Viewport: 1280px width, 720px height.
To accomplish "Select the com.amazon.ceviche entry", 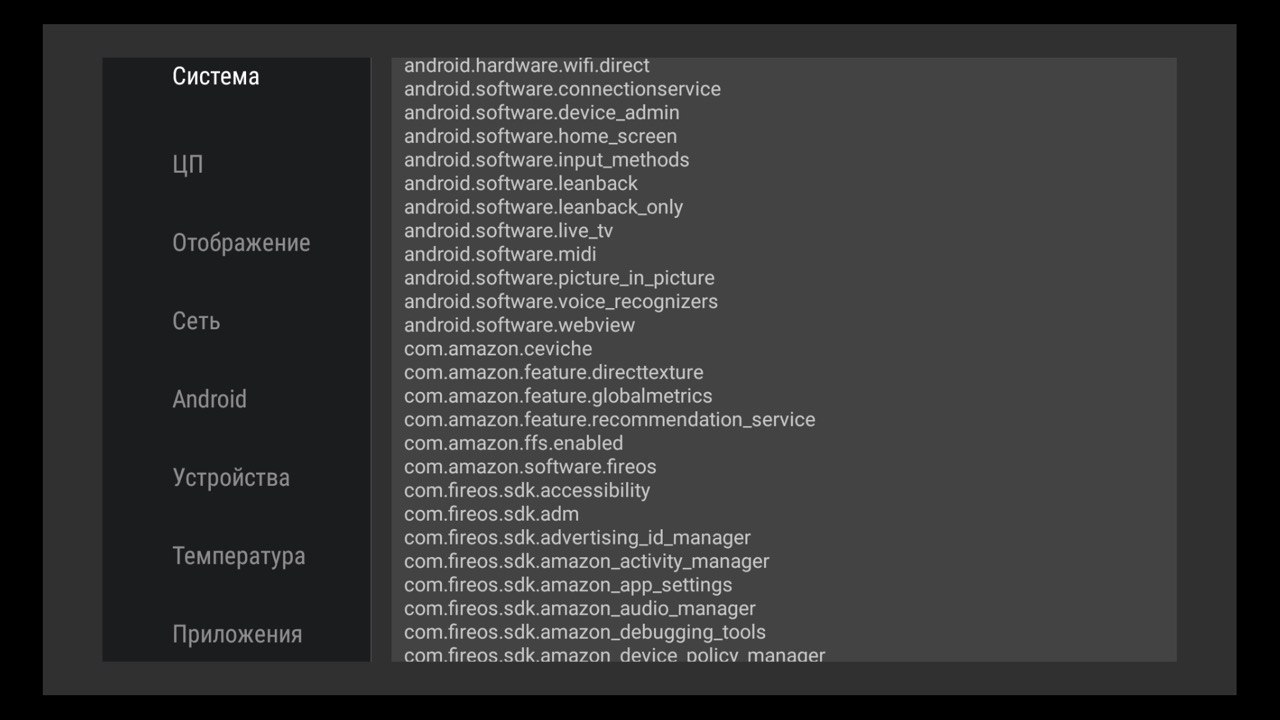I will tap(498, 349).
